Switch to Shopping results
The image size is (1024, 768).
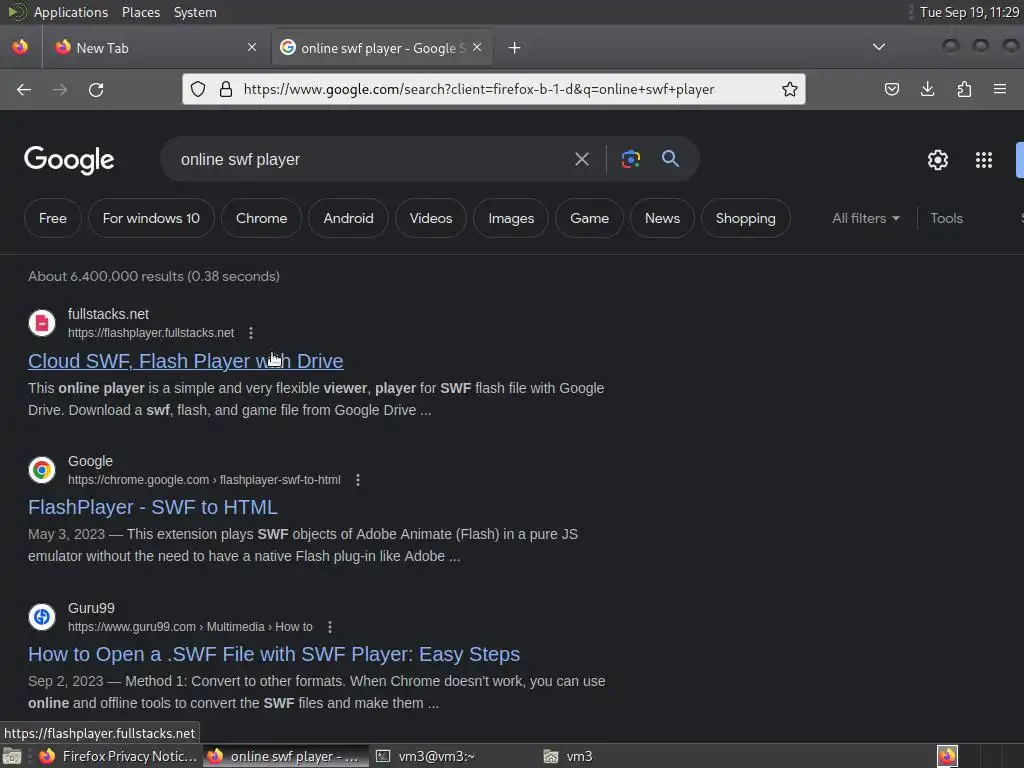click(x=746, y=218)
